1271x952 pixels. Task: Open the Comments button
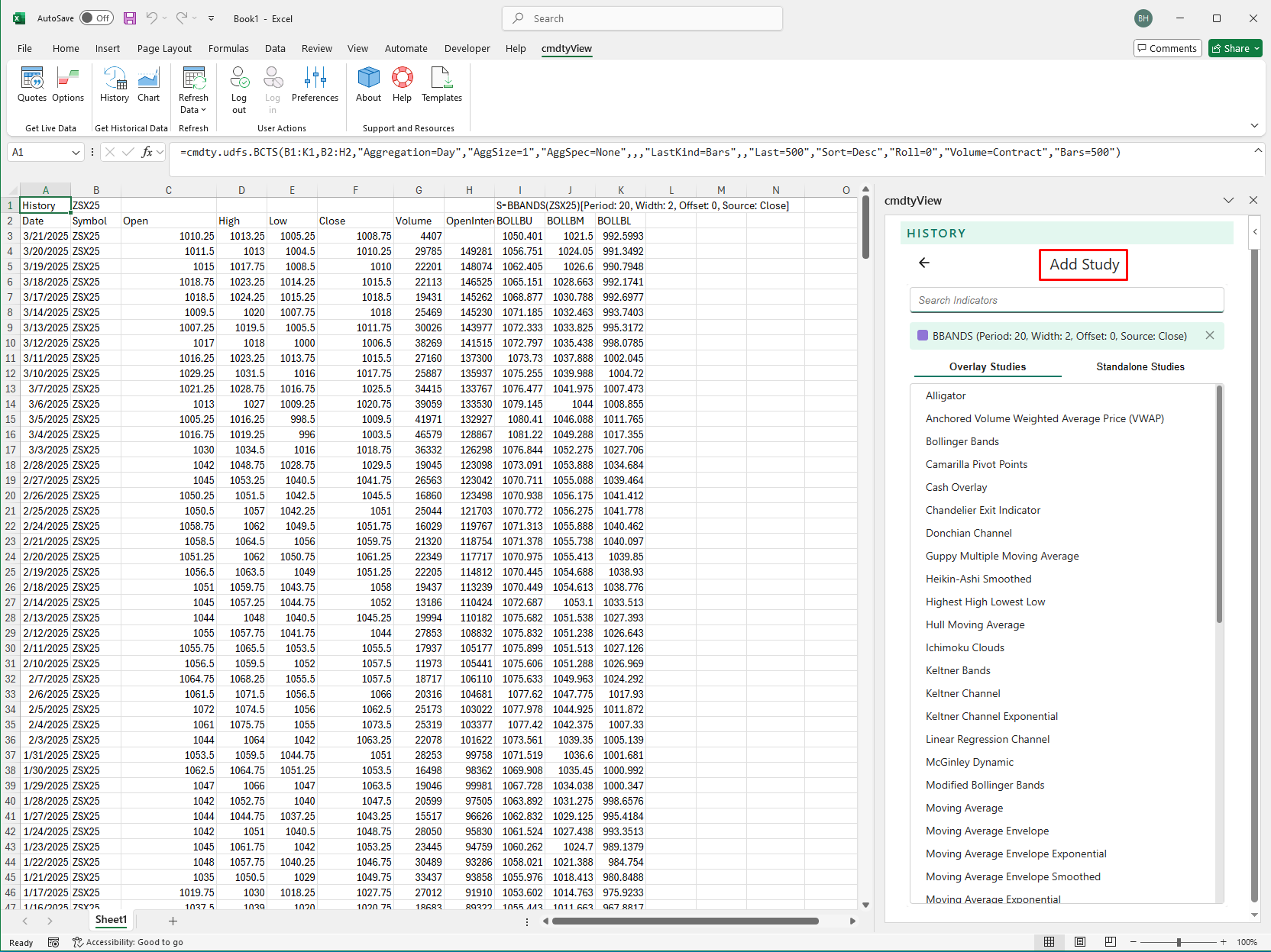[1168, 48]
